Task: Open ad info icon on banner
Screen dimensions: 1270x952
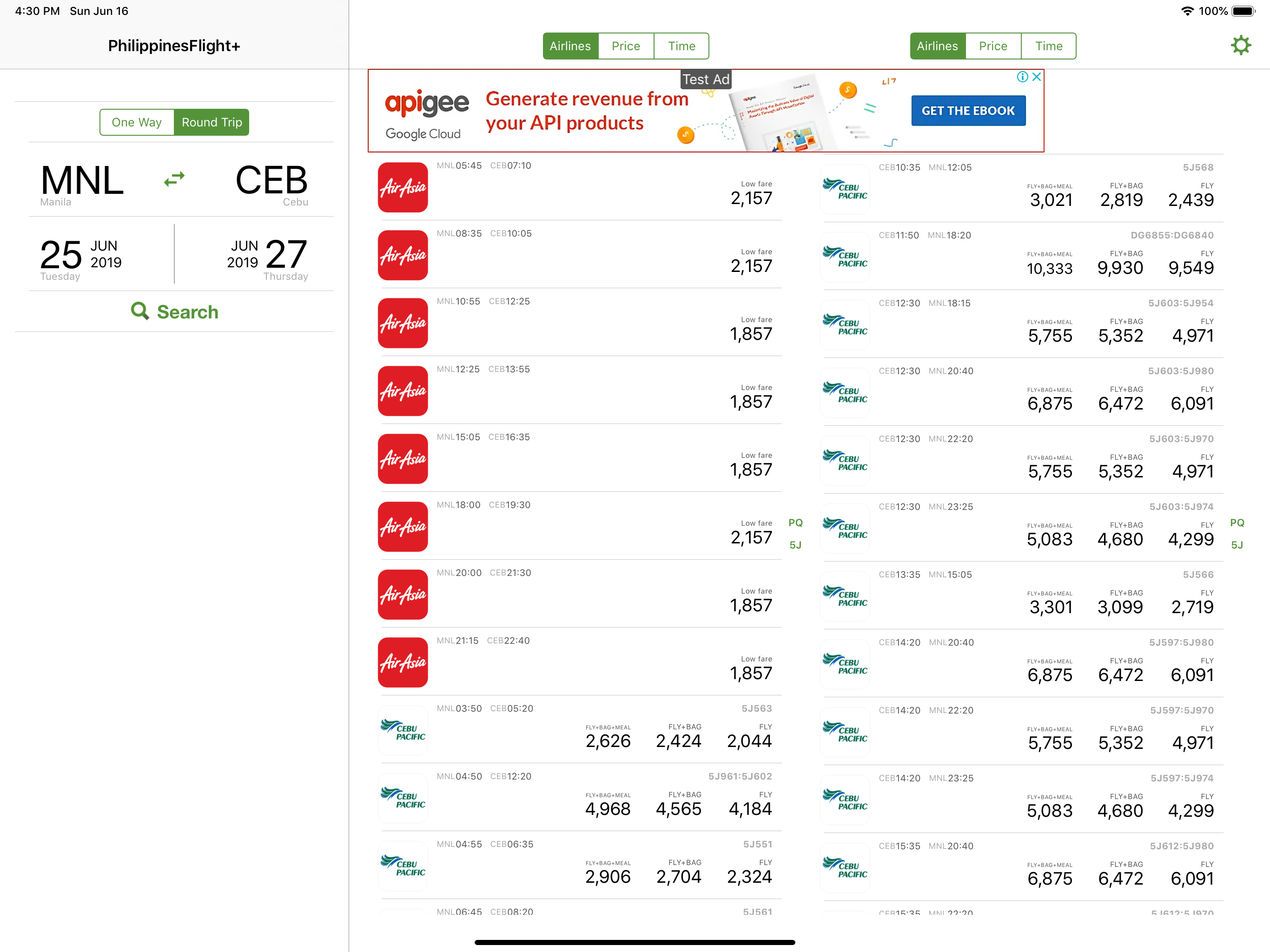Action: (1022, 77)
